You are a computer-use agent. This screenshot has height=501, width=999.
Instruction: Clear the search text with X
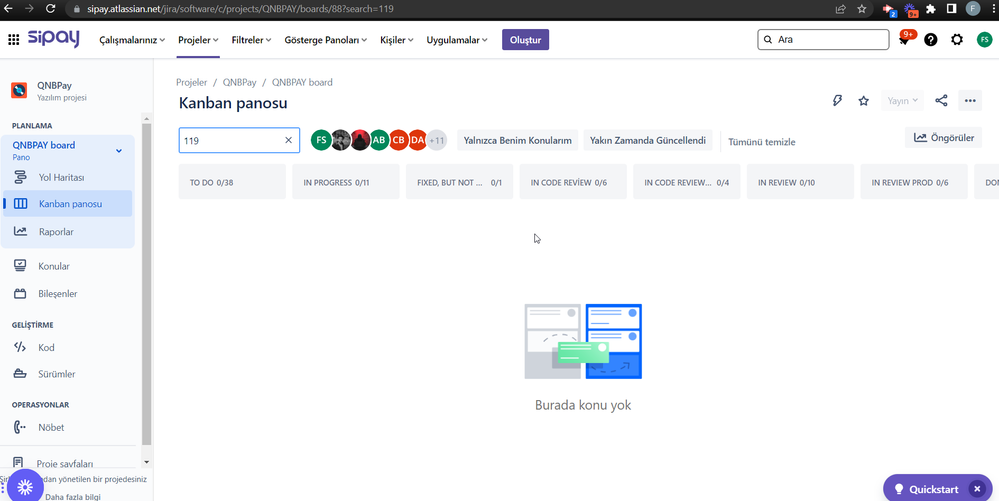[x=288, y=140]
